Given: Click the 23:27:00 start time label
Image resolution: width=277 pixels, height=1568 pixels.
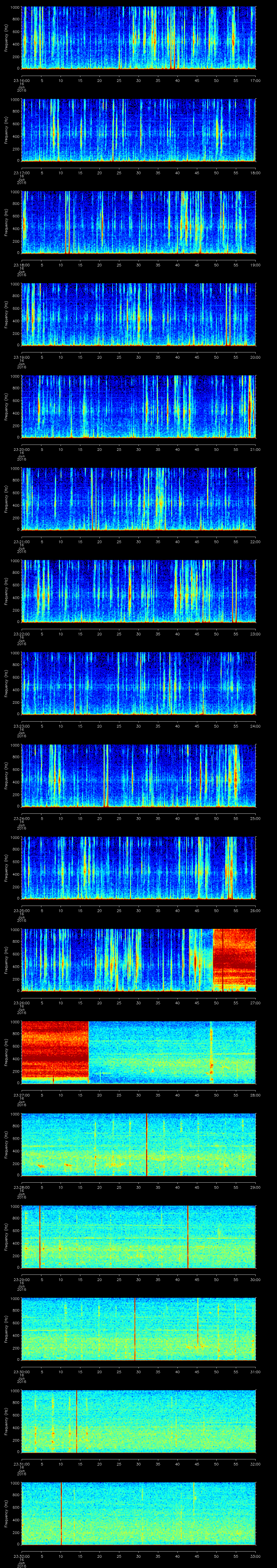Looking at the screenshot, I should (x=21, y=1095).
